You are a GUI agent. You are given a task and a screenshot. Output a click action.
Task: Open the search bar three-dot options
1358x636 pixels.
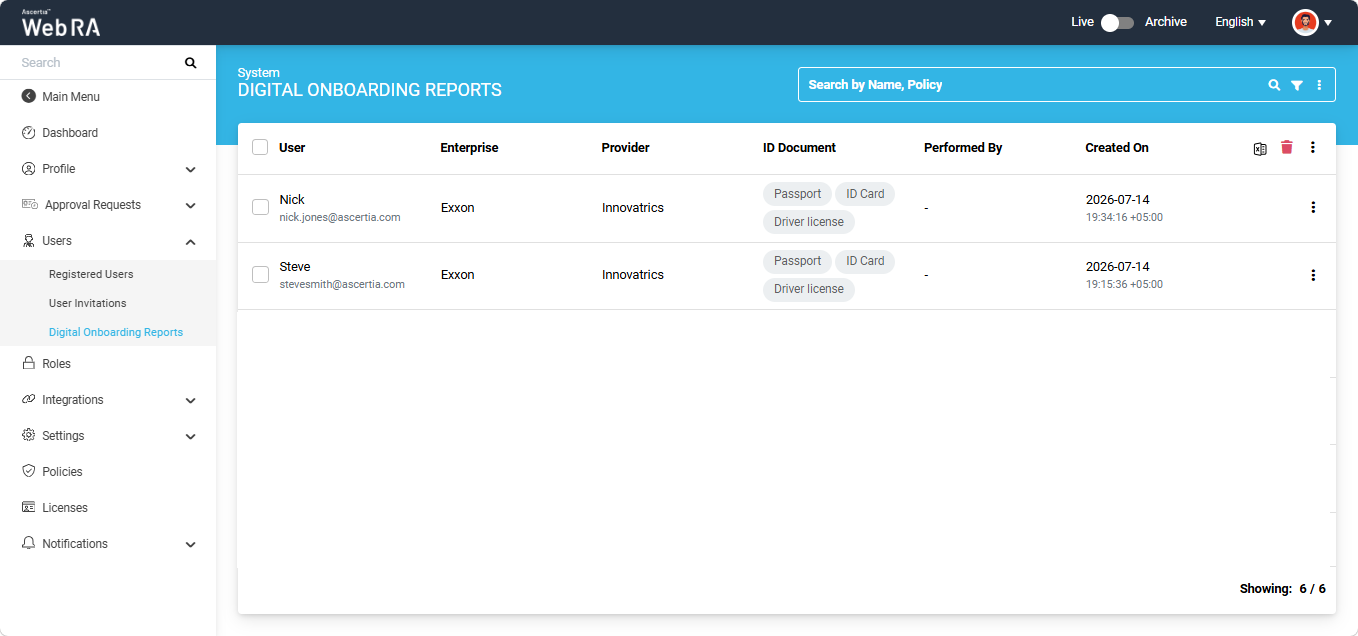1320,85
